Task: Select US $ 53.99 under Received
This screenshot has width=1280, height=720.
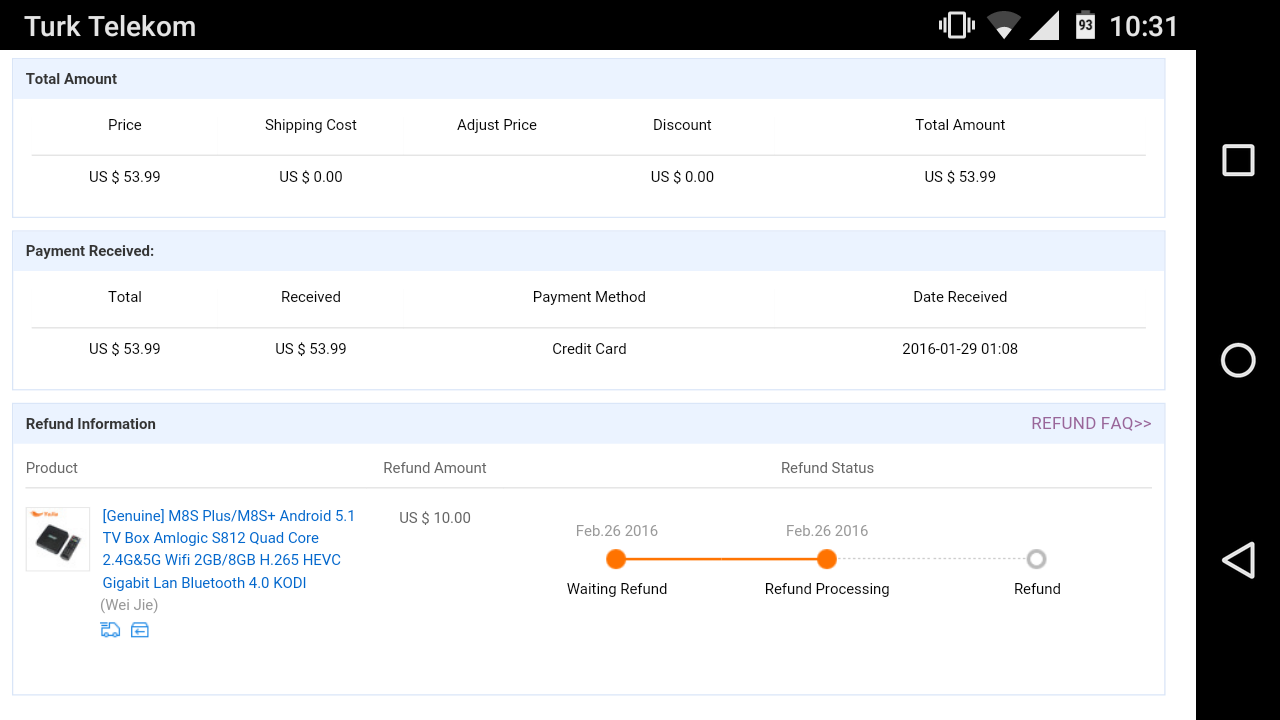Action: [311, 349]
